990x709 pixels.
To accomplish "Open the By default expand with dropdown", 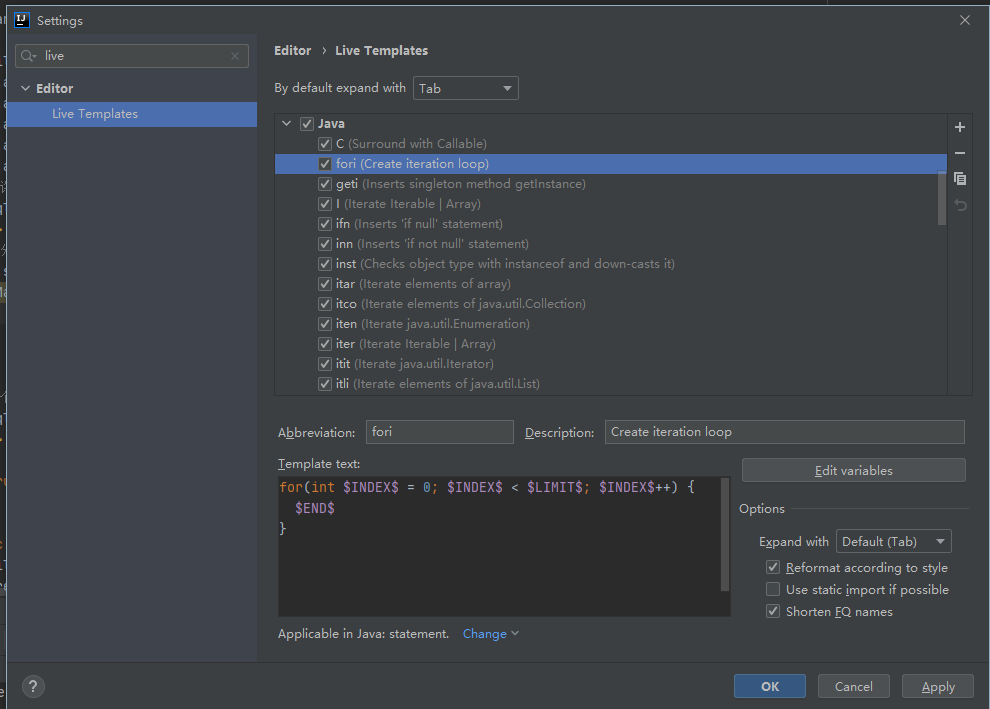I will pyautogui.click(x=465, y=88).
